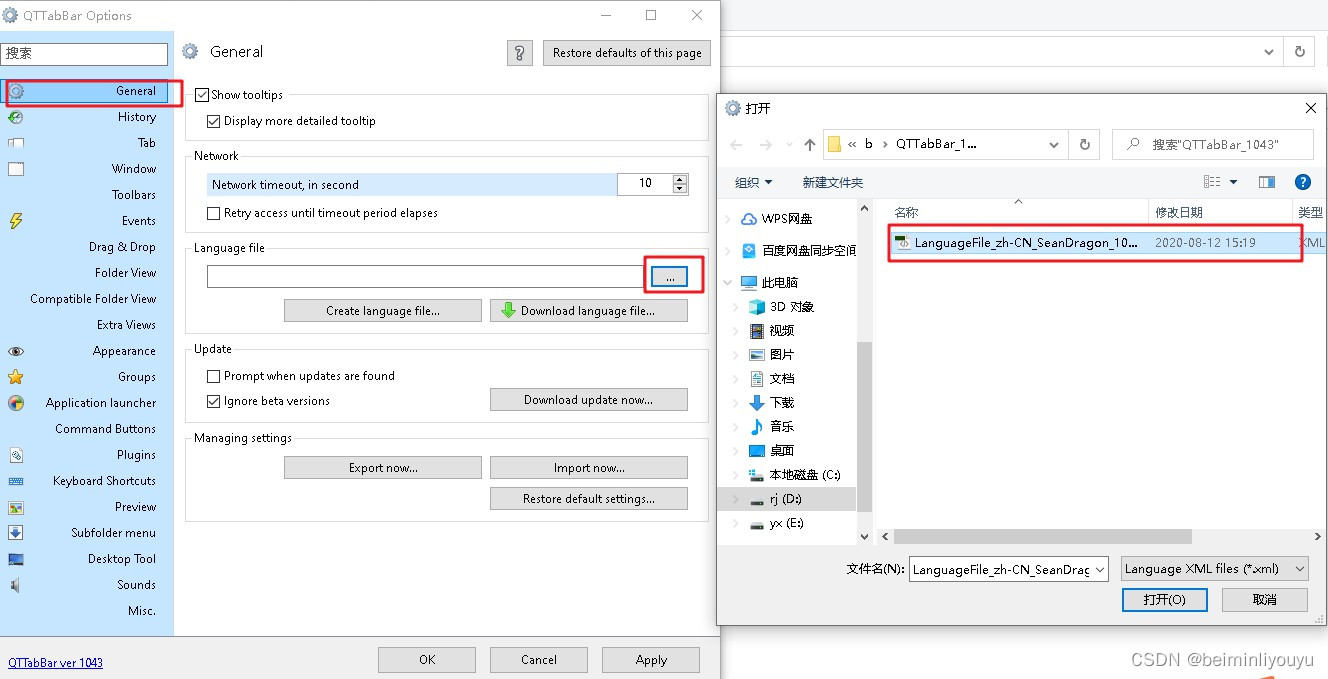Expand the address path dropdown

coord(1054,145)
